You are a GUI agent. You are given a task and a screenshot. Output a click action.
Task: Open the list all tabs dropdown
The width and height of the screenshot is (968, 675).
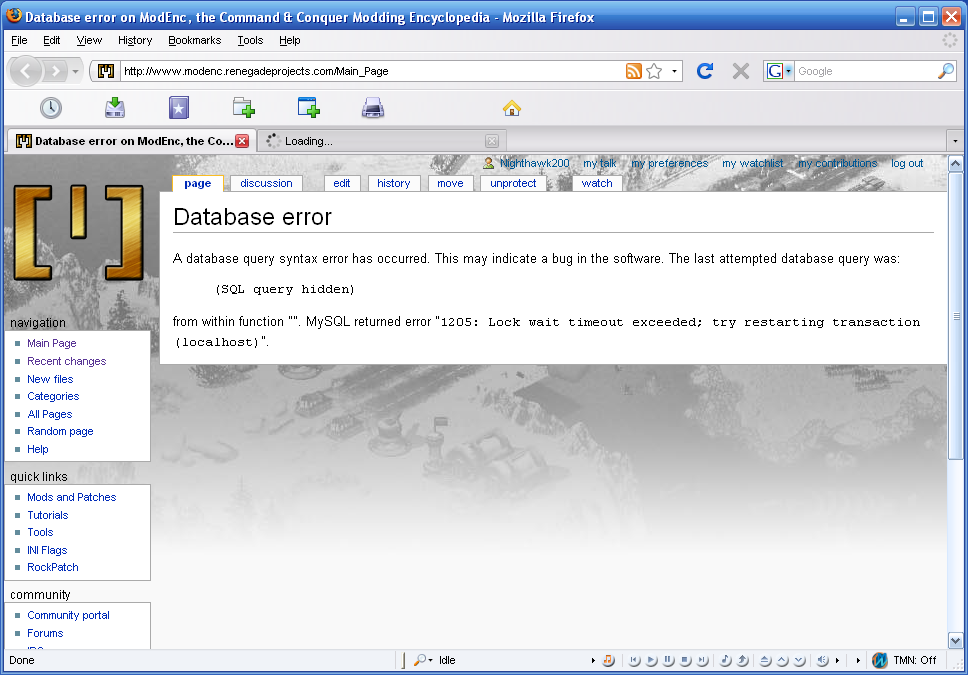(x=954, y=141)
